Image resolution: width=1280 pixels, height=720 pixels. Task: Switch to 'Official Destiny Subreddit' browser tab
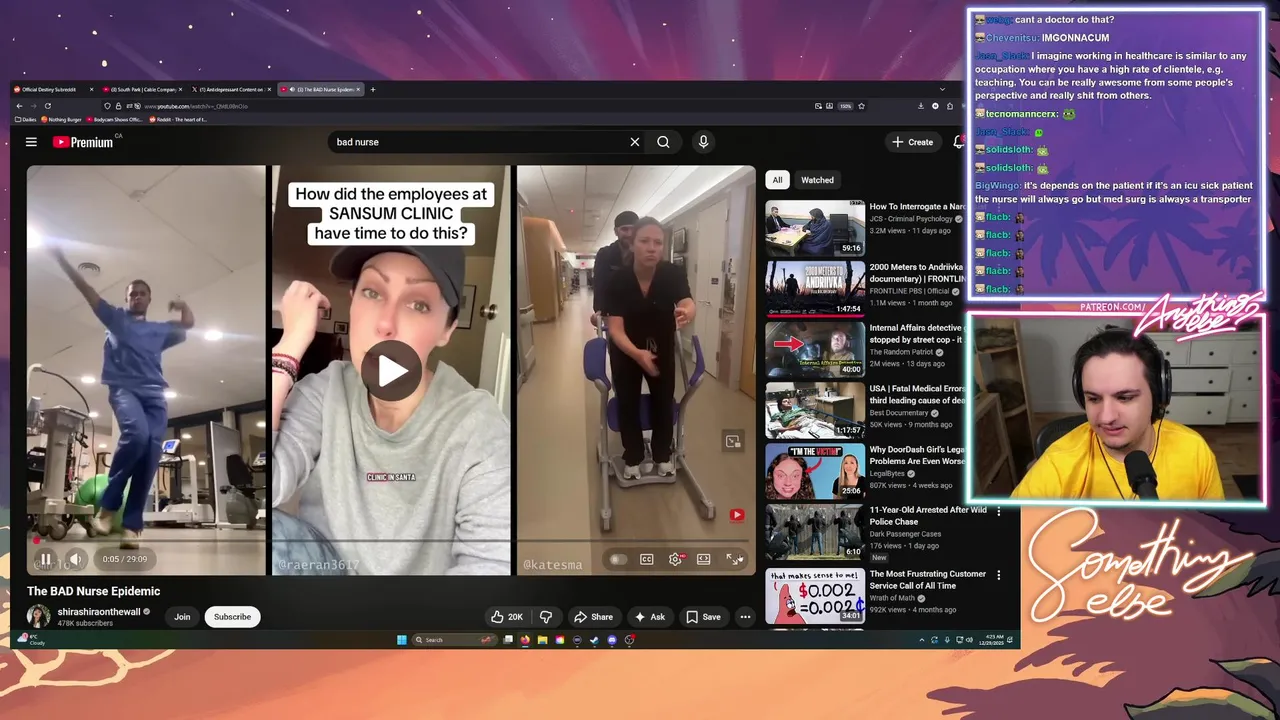click(54, 89)
